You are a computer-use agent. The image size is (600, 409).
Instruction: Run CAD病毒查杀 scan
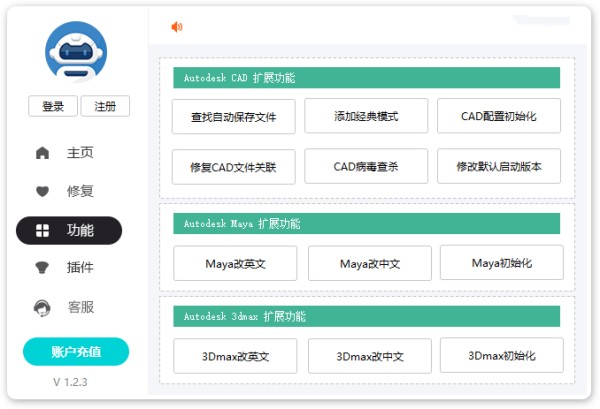click(366, 167)
